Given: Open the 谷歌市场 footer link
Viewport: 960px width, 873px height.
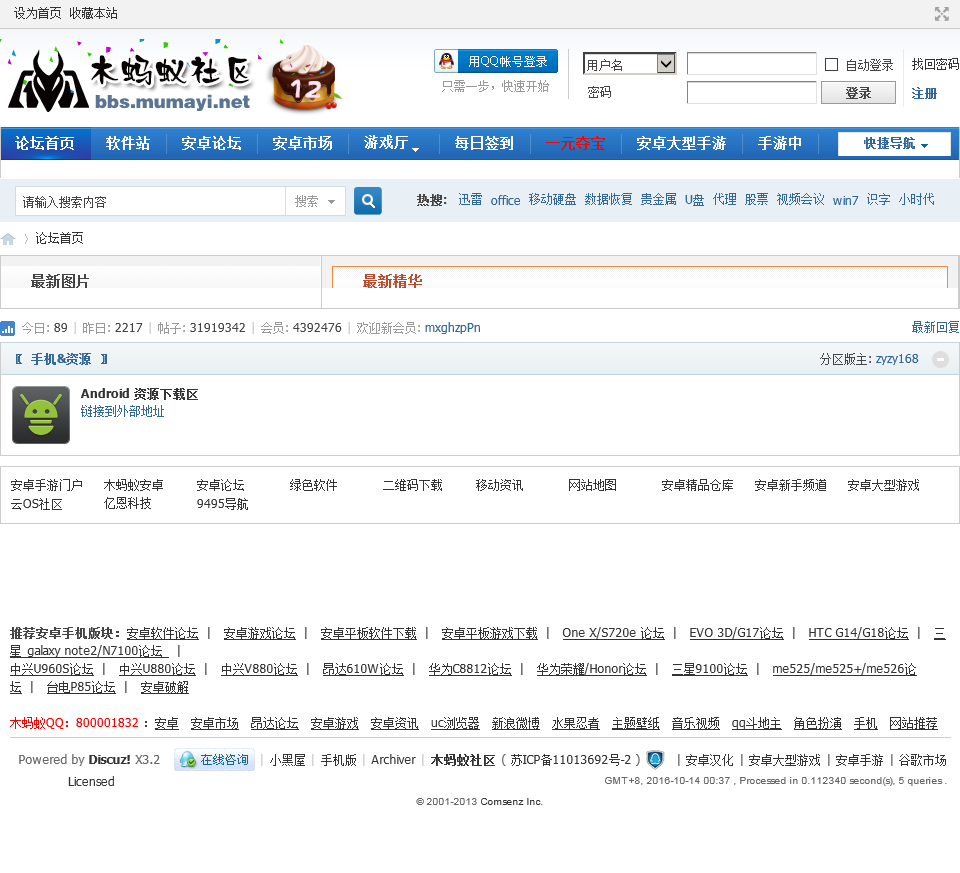Looking at the screenshot, I should click(x=922, y=760).
